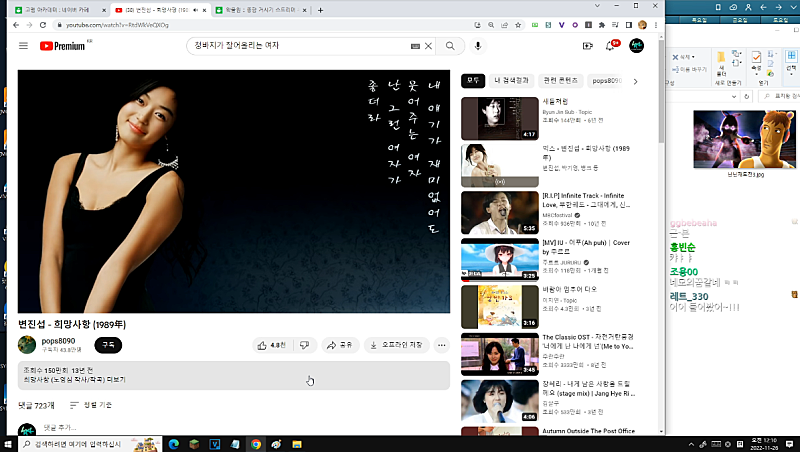
Task: Click the YouTube search magnifier button
Action: pos(450,46)
